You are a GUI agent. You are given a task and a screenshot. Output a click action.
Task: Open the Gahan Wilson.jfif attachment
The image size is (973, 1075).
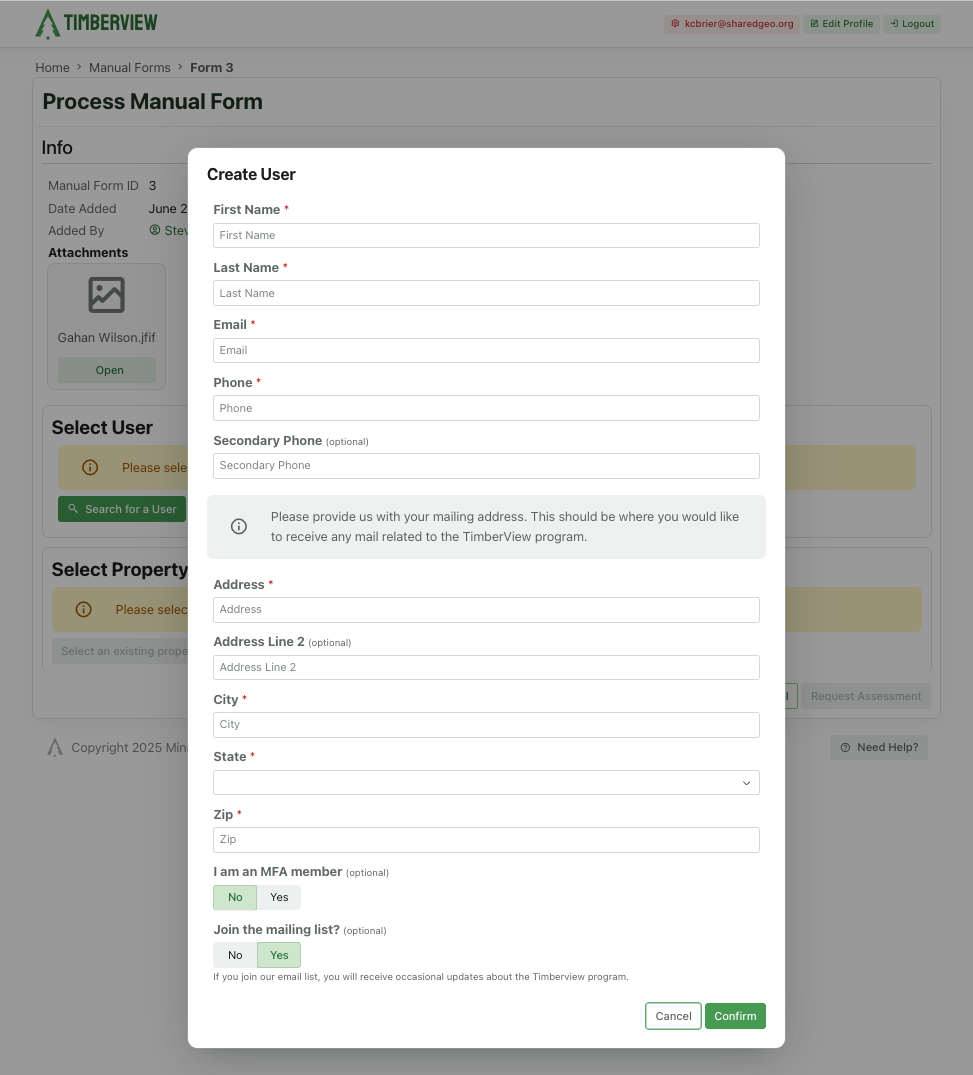point(107,370)
